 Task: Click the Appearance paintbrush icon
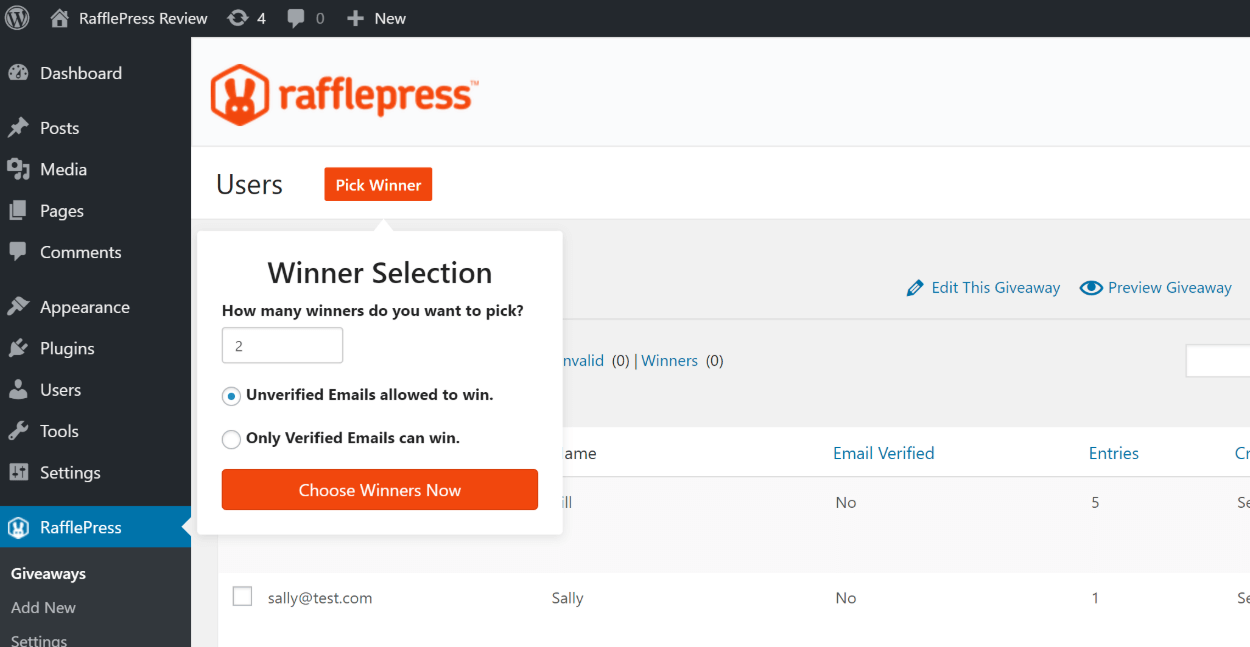18,307
